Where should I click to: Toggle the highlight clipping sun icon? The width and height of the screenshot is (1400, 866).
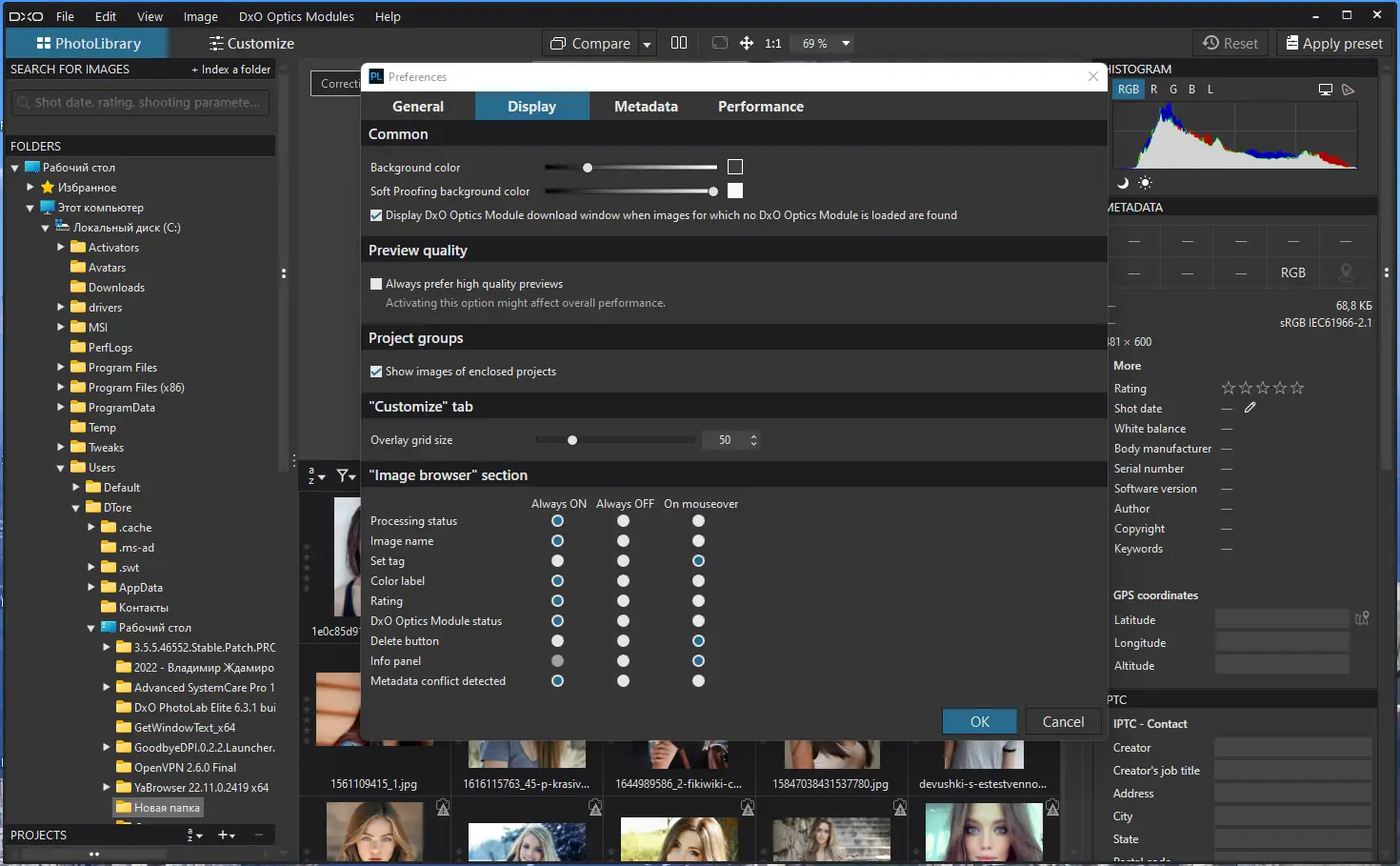[1145, 183]
